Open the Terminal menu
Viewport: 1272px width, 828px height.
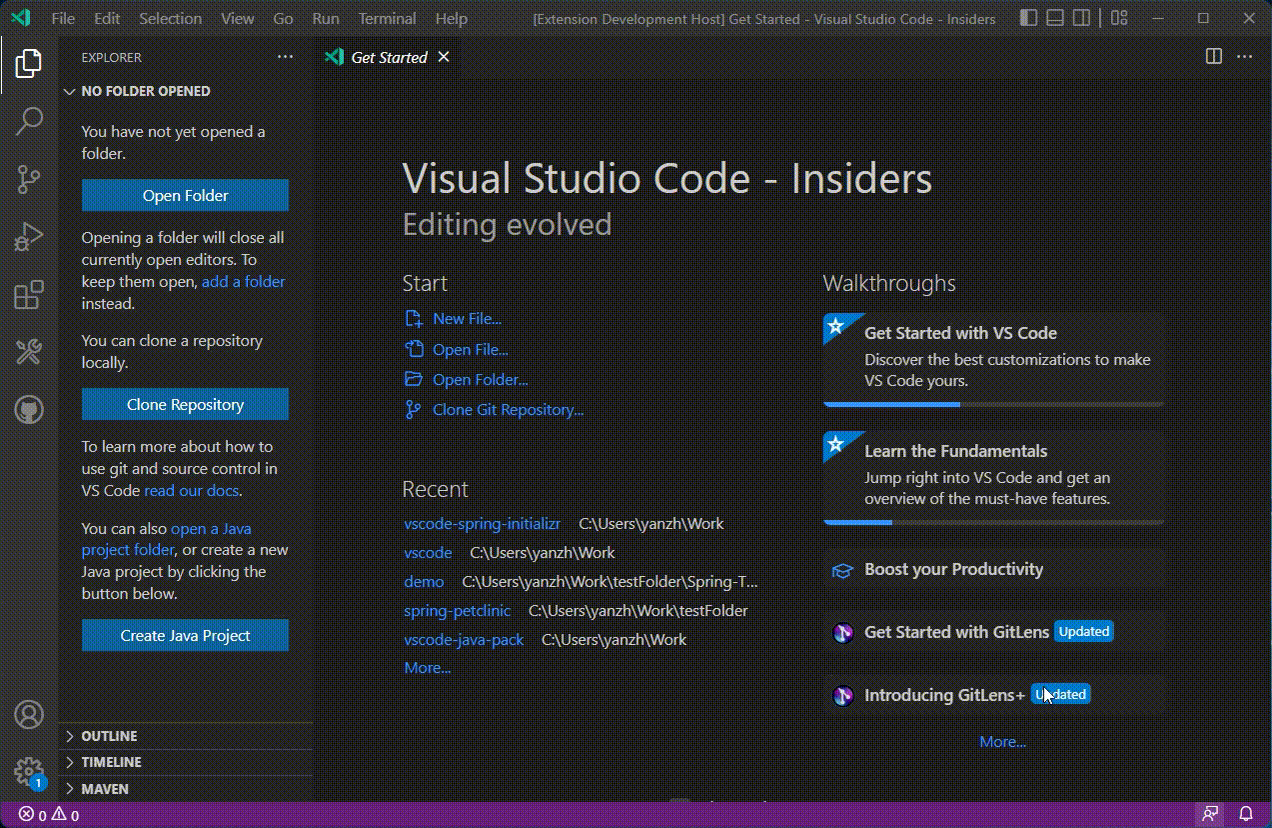[x=388, y=18]
